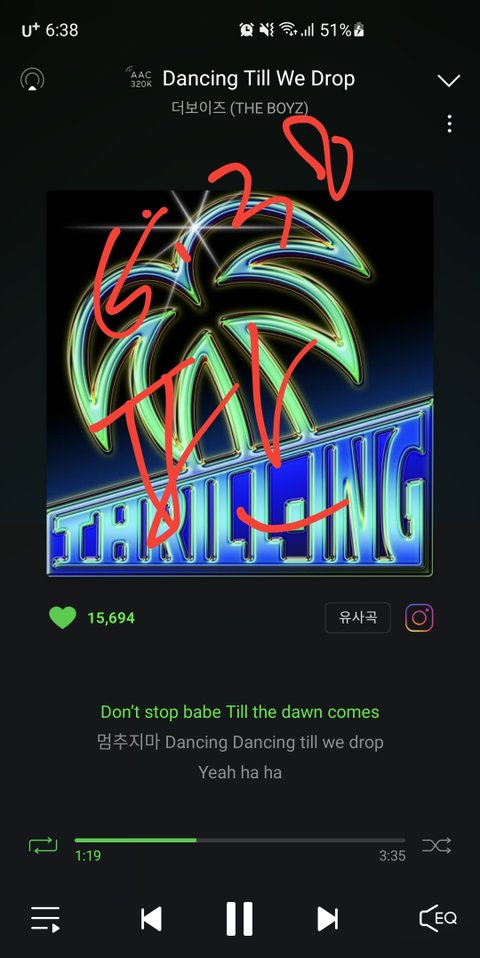Tap the AAC 320K audio quality badge
Screen dimensions: 480x958
[139, 78]
